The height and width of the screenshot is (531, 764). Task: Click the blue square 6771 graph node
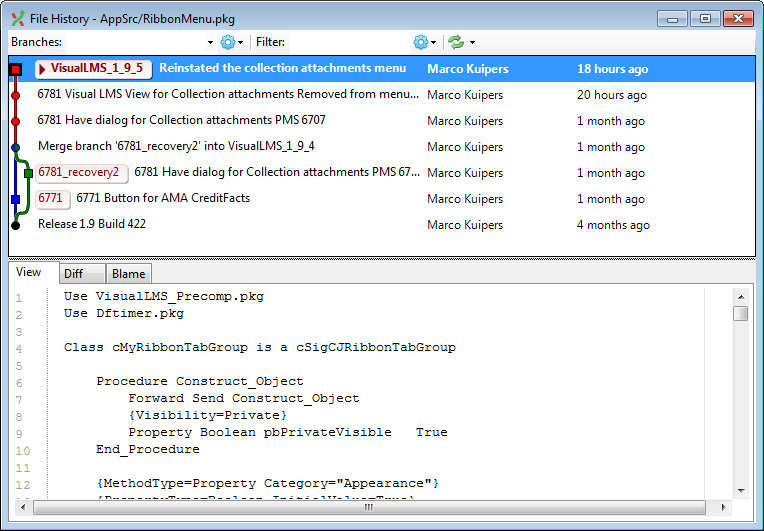pyautogui.click(x=15, y=199)
